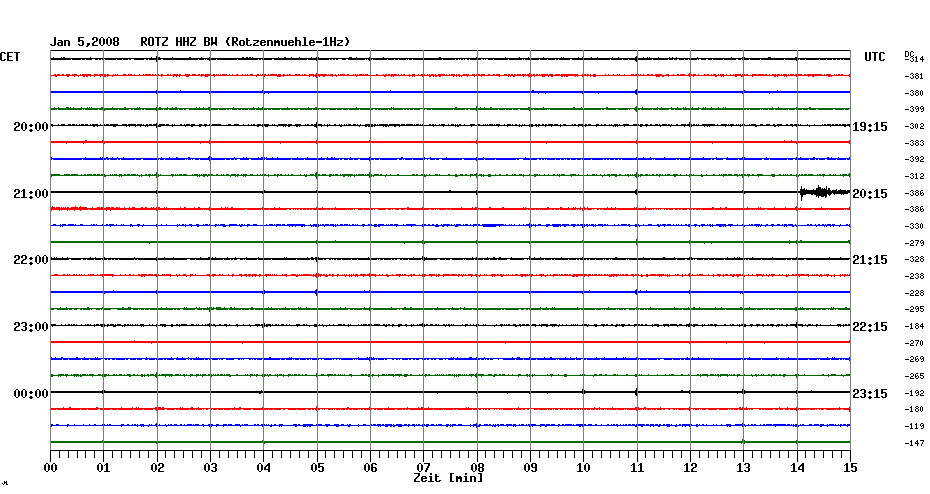Screen dimensions: 930x494
Task: Click the station title ROTZ HHZ BW (Rotzenmuehle-1Hz)
Action: click(x=245, y=42)
